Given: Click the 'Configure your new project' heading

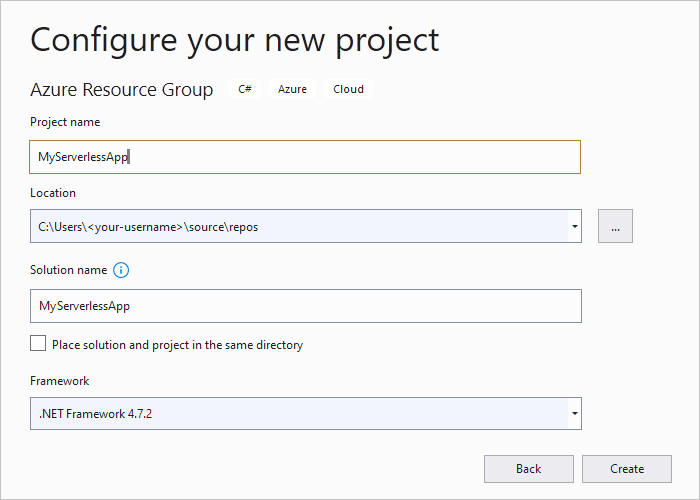Looking at the screenshot, I should point(235,39).
